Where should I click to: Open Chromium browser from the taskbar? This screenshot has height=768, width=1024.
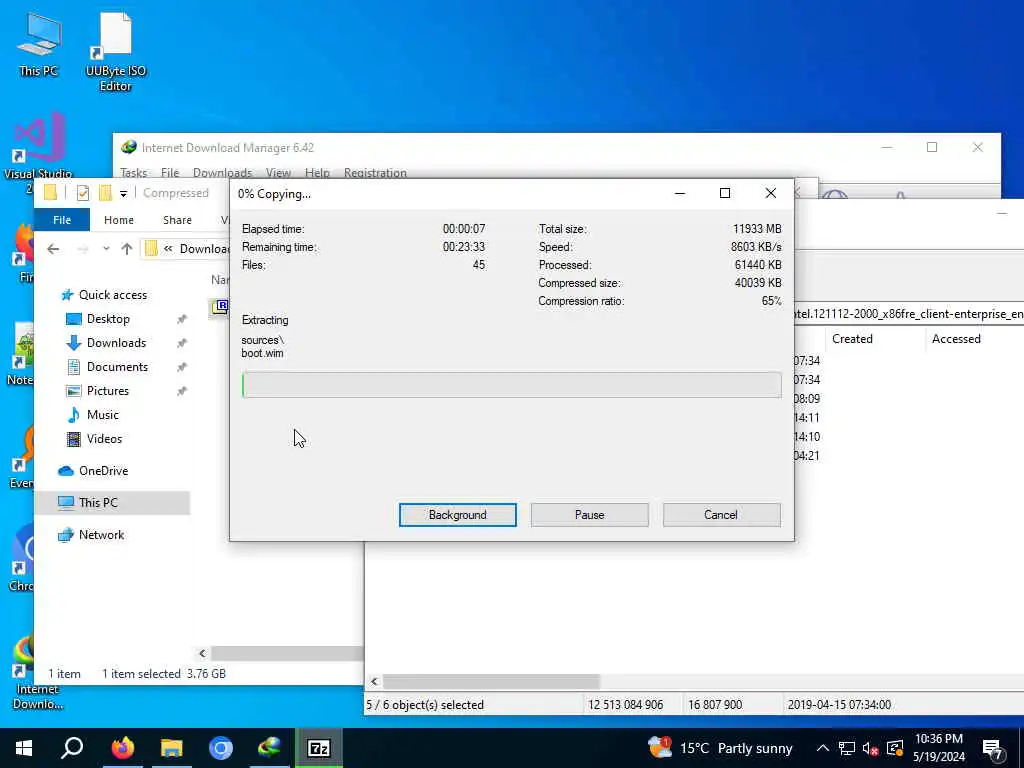point(221,748)
